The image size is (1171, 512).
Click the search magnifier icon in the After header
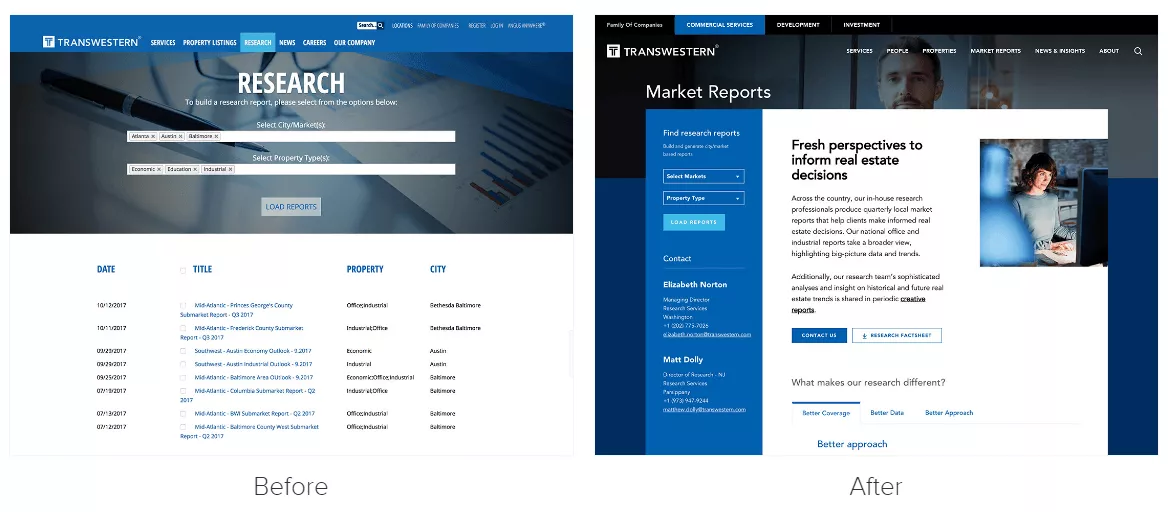(1138, 51)
